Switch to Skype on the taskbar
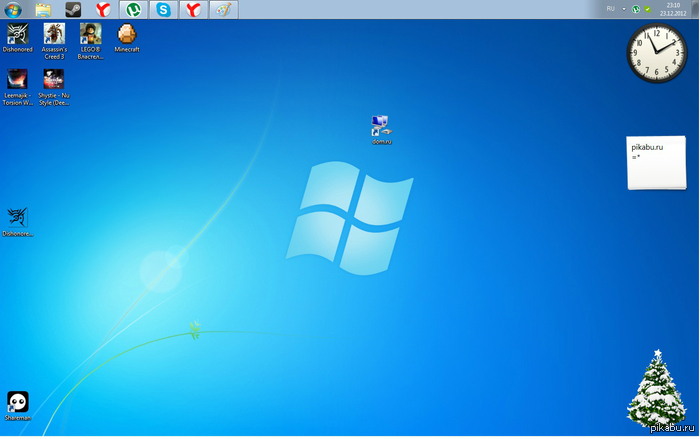Screen dimensions: 700x439 pos(162,9)
